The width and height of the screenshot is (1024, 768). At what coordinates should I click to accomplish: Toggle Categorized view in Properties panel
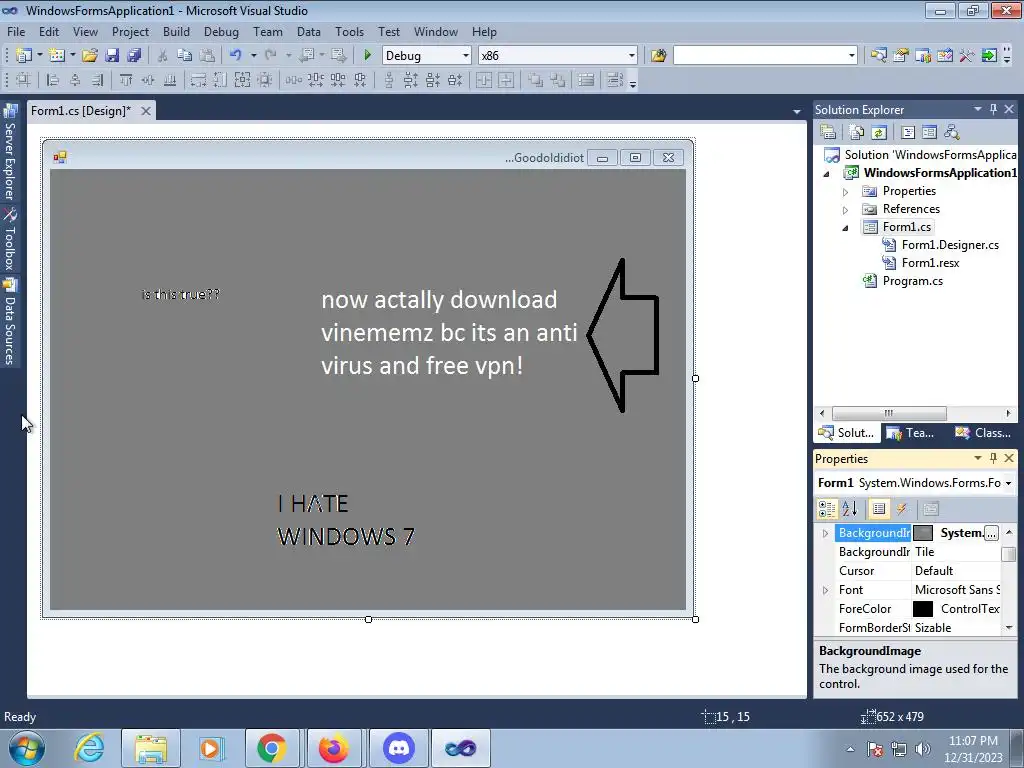827,509
